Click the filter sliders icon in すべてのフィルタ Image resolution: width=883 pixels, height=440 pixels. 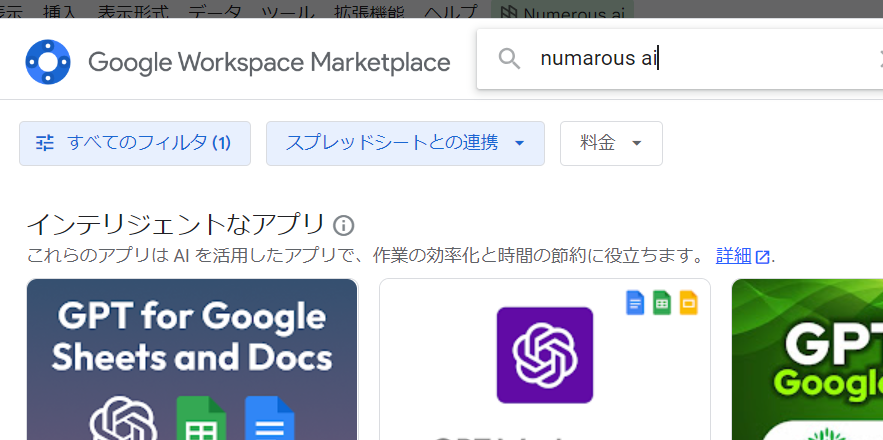click(x=45, y=143)
